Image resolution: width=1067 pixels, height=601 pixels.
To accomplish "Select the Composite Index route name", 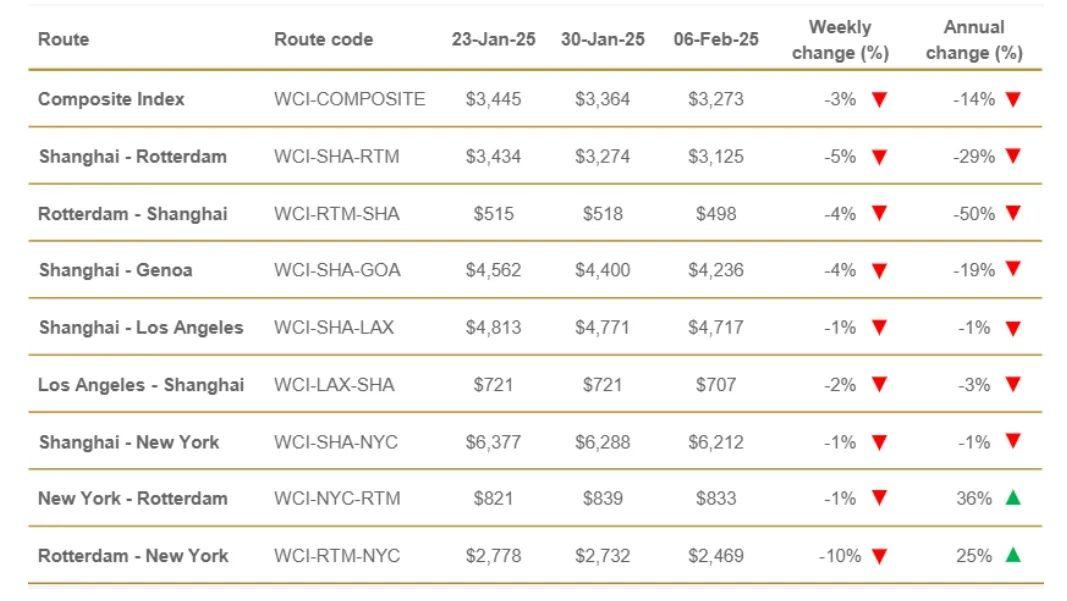I will click(x=111, y=99).
